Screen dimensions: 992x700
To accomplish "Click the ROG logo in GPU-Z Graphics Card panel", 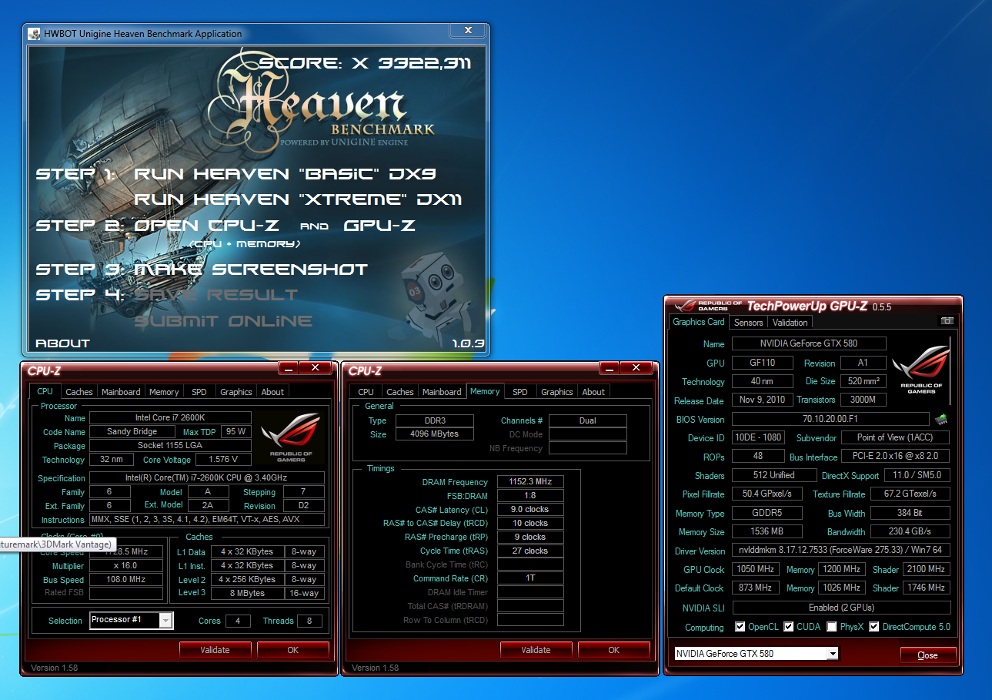I will click(x=921, y=371).
